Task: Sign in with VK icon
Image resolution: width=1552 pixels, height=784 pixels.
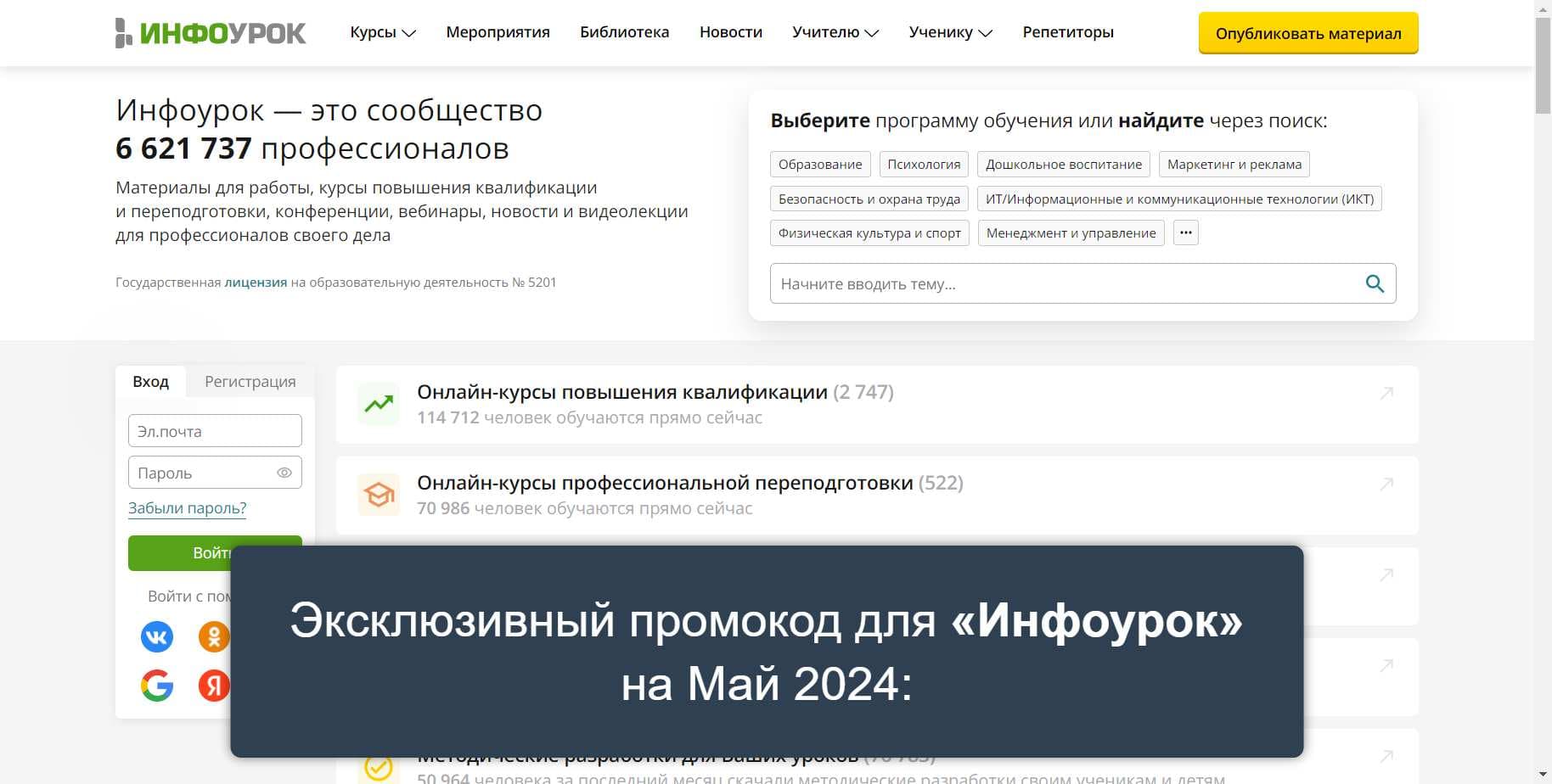Action: (x=157, y=636)
